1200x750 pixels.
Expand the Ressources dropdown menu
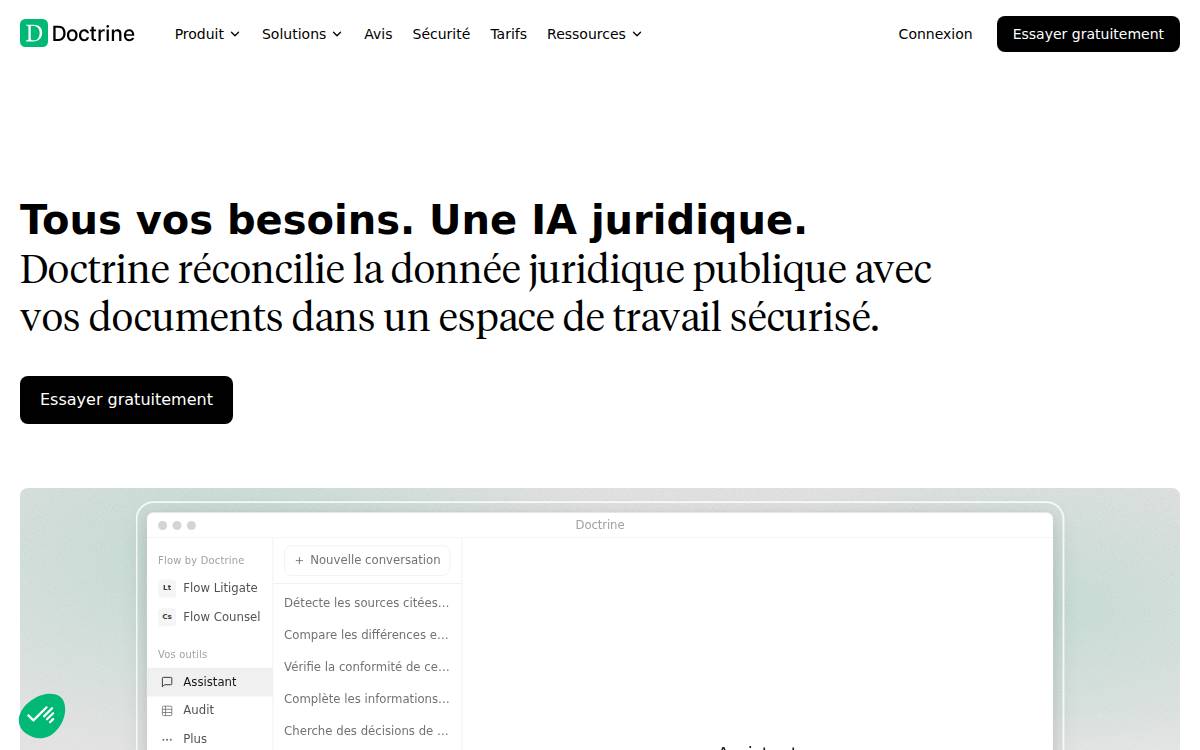[594, 34]
